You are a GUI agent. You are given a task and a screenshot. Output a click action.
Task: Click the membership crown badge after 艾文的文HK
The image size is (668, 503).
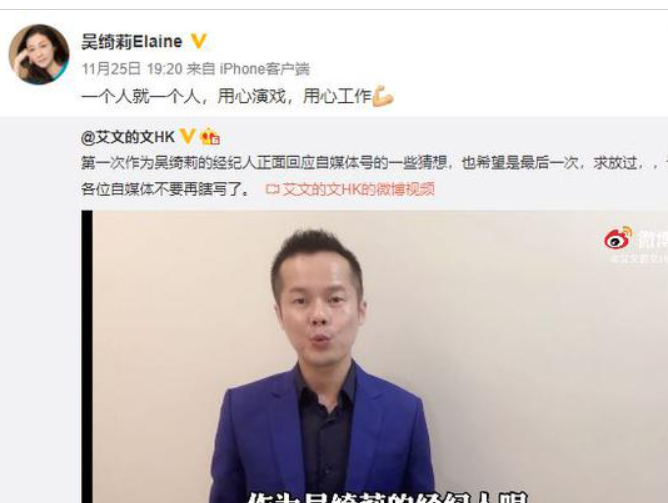point(210,137)
